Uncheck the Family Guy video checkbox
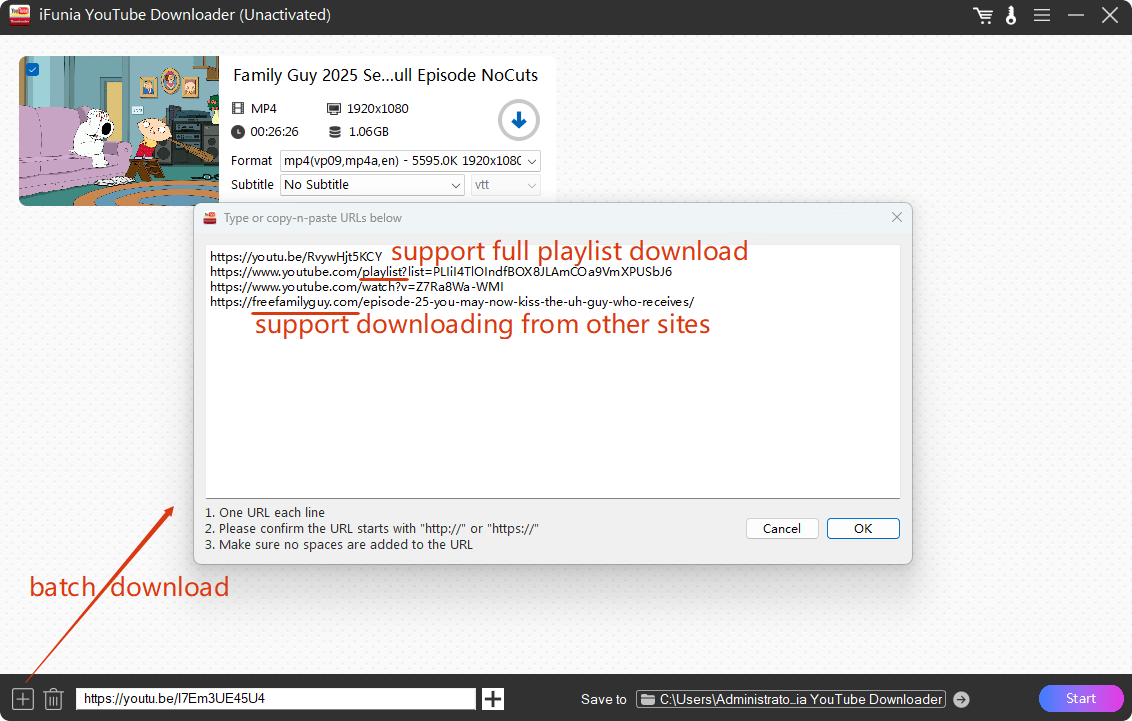This screenshot has height=721, width=1132. coord(33,69)
